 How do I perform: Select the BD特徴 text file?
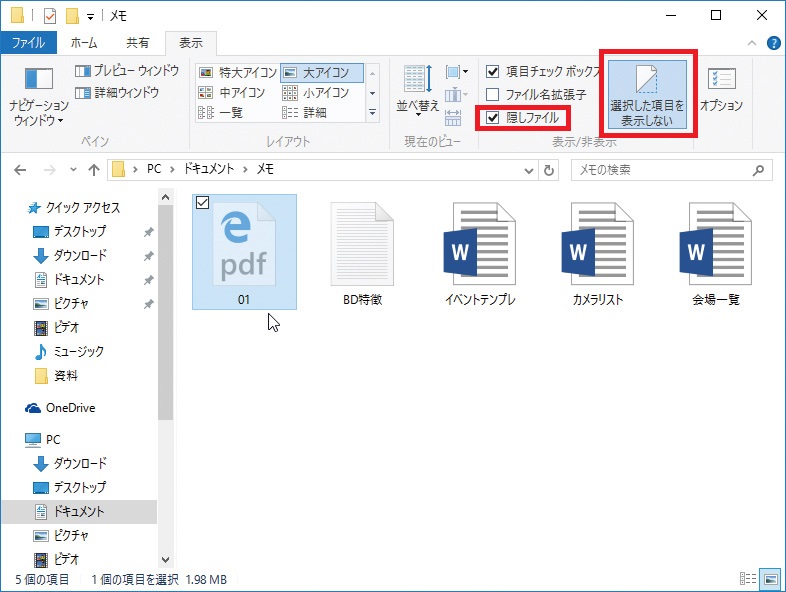click(362, 252)
